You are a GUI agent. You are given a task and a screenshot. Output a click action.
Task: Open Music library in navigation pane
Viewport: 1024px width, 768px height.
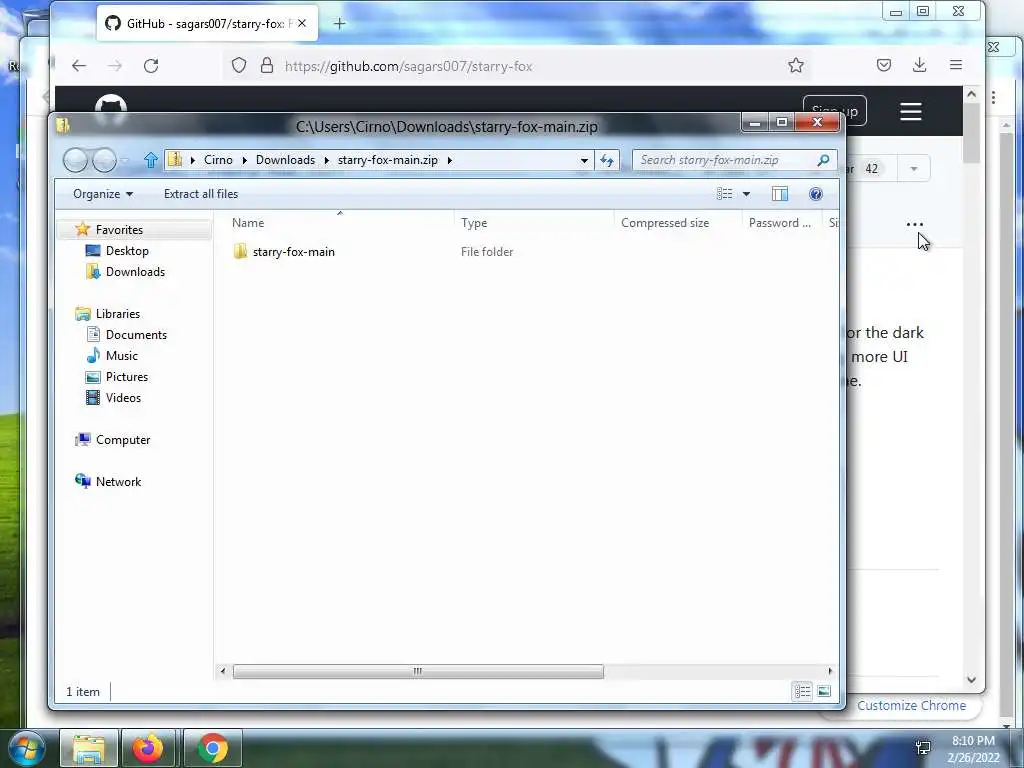point(121,355)
